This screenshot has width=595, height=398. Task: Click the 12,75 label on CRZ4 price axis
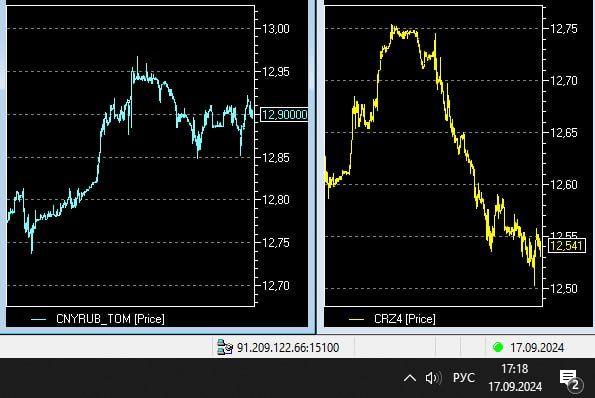pyautogui.click(x=564, y=28)
